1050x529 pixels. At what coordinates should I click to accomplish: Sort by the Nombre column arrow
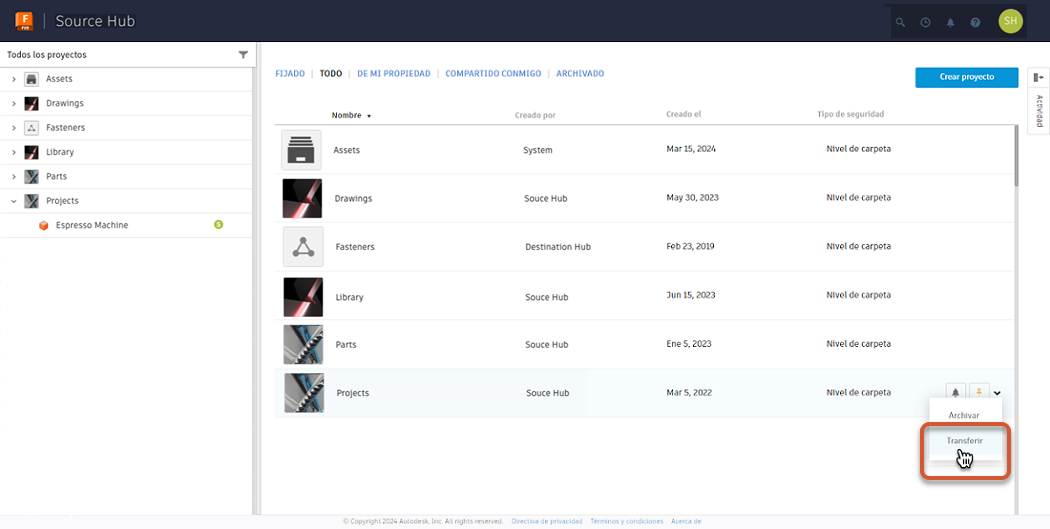pyautogui.click(x=369, y=116)
